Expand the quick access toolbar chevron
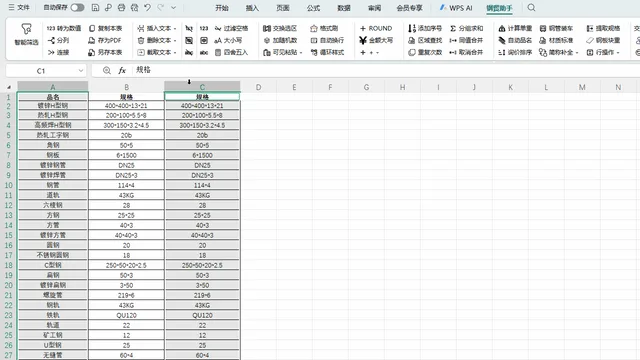 [173, 7]
